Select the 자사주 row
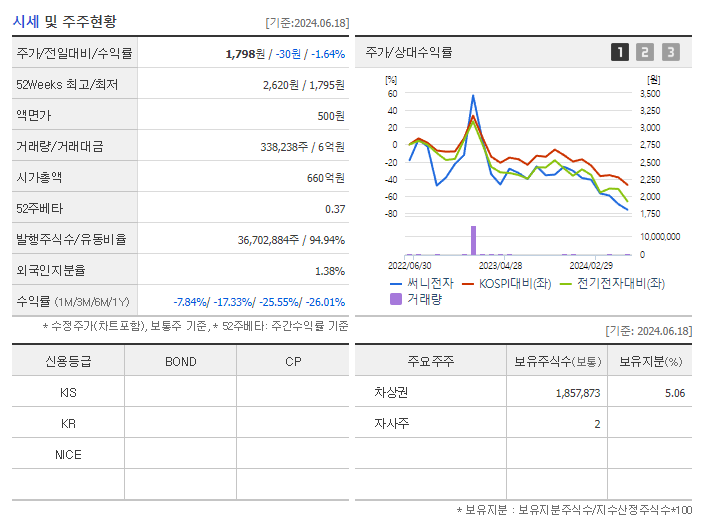The width and height of the screenshot is (702, 525). point(523,423)
